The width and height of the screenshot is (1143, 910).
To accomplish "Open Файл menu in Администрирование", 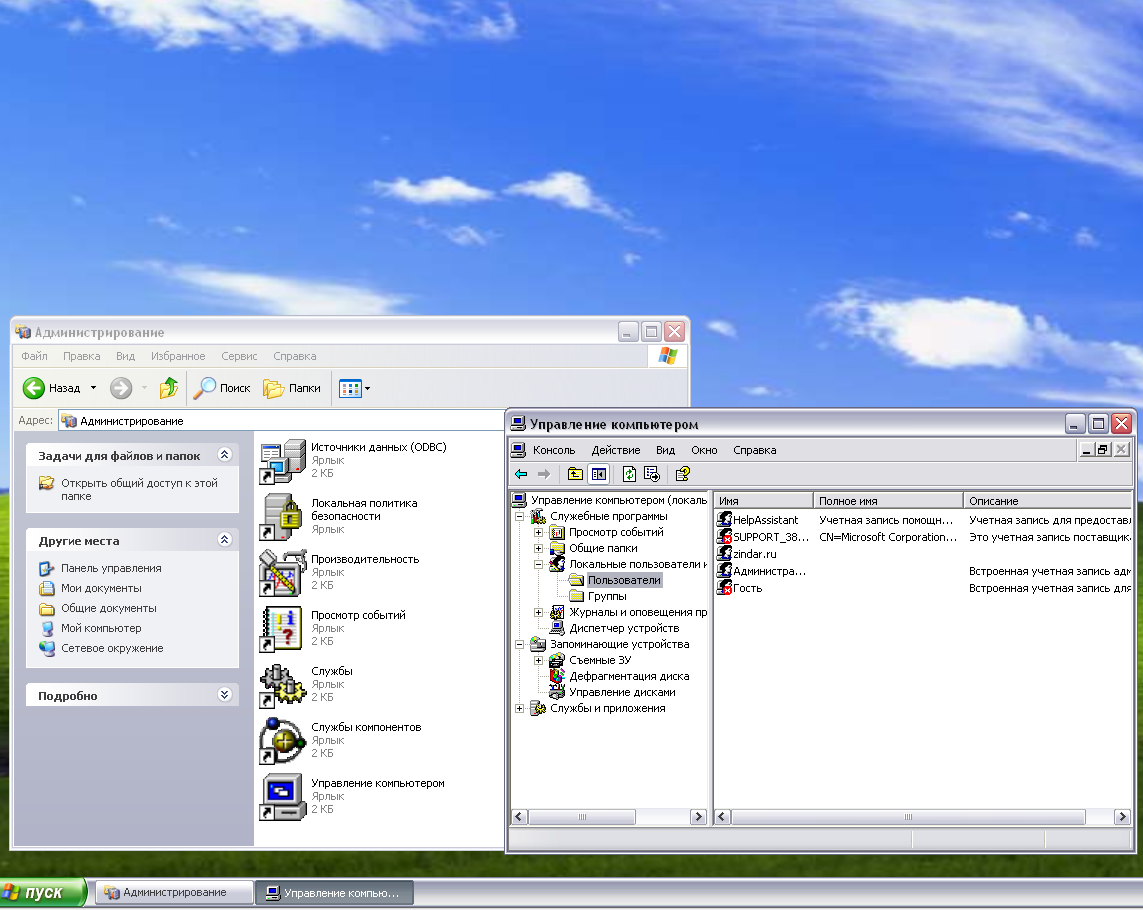I will [34, 357].
